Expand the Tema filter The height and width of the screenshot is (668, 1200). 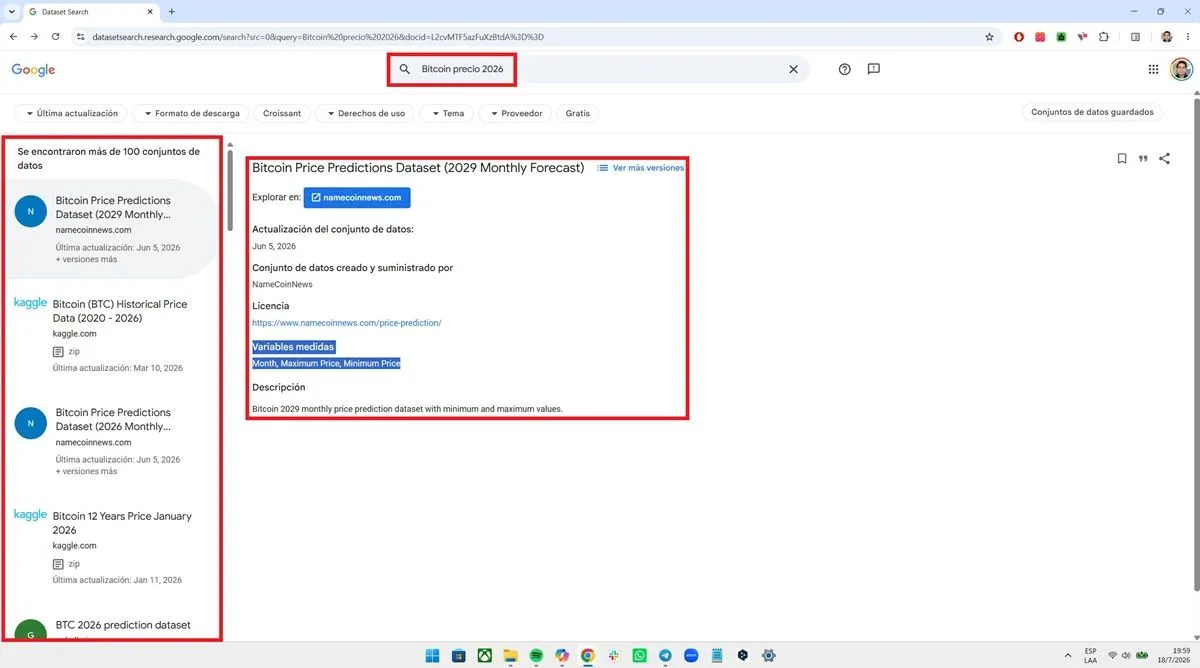(447, 113)
